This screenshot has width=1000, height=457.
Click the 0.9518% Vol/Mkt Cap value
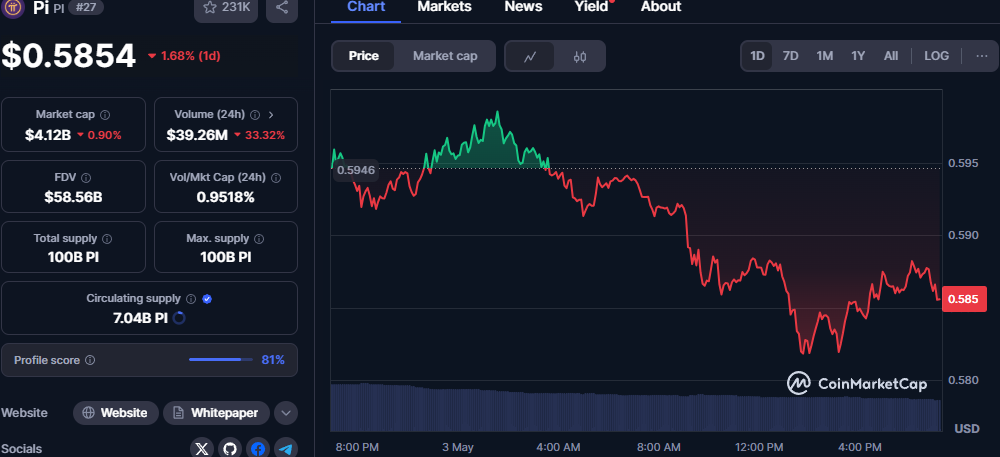point(225,197)
